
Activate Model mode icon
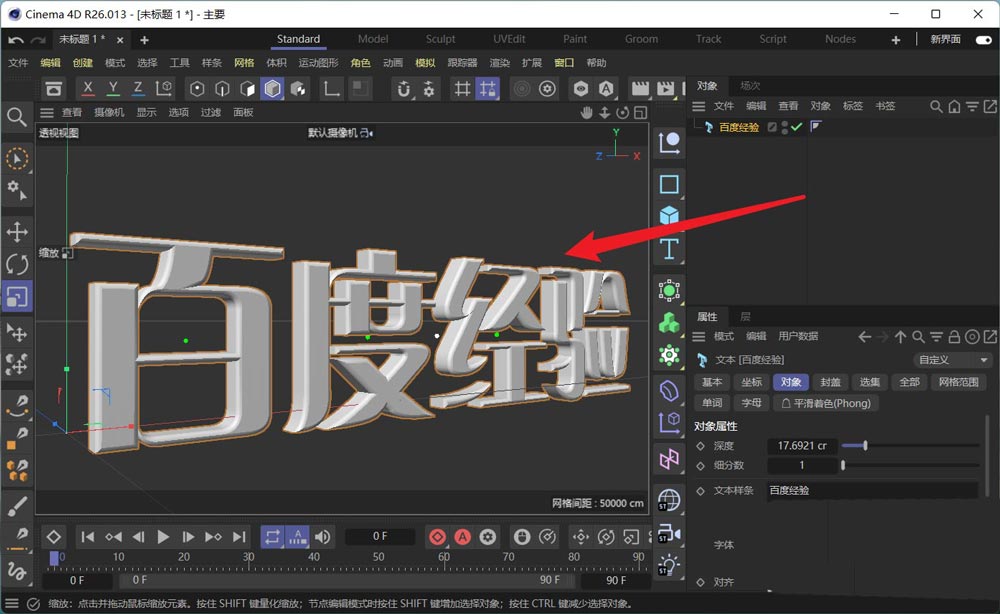[272, 89]
